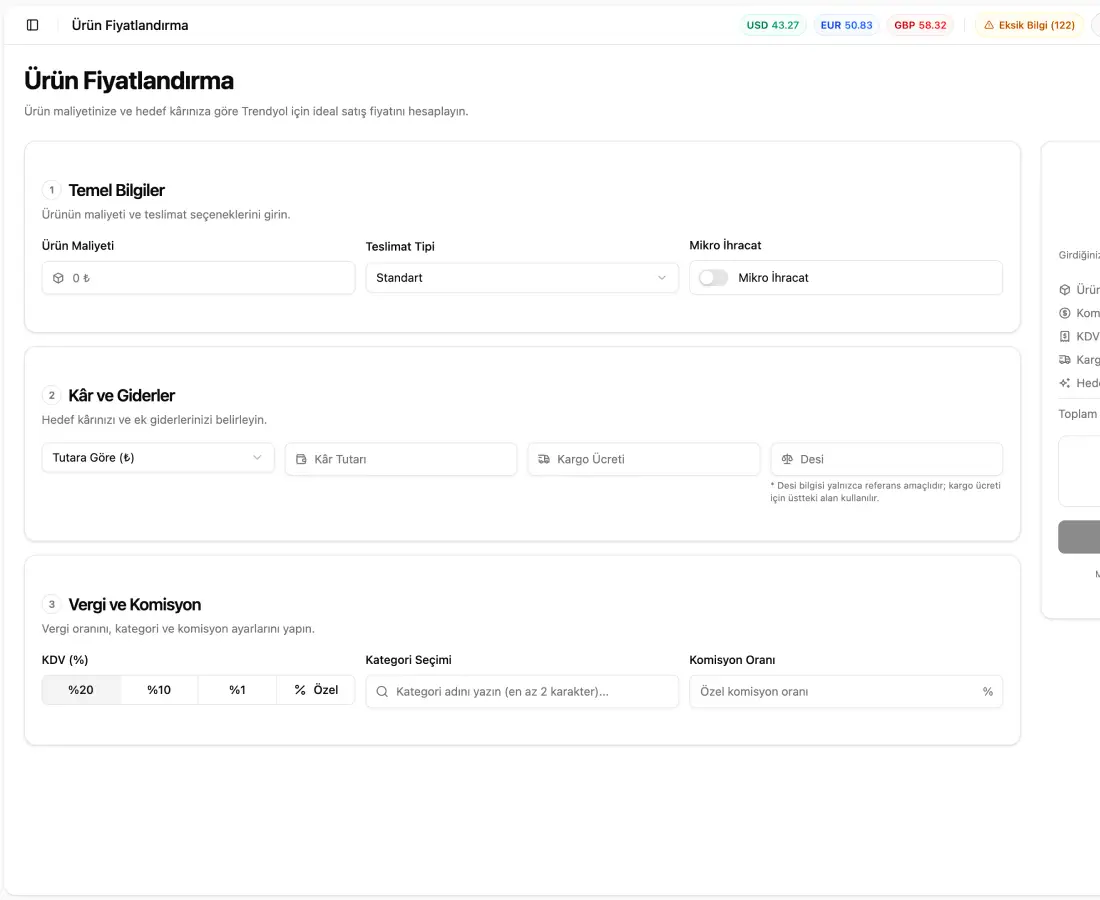
Task: Click the Desi reference note text
Action: [885, 492]
